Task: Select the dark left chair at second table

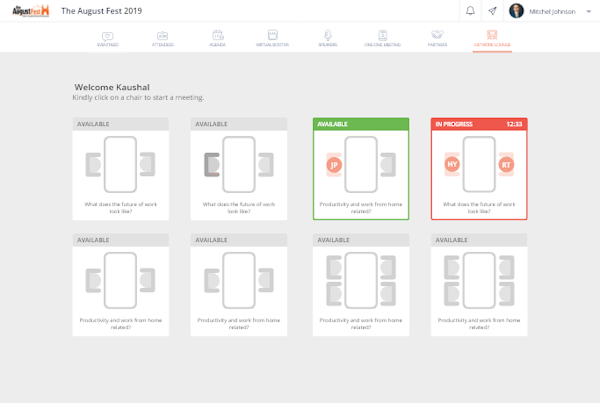Action: coord(211,164)
